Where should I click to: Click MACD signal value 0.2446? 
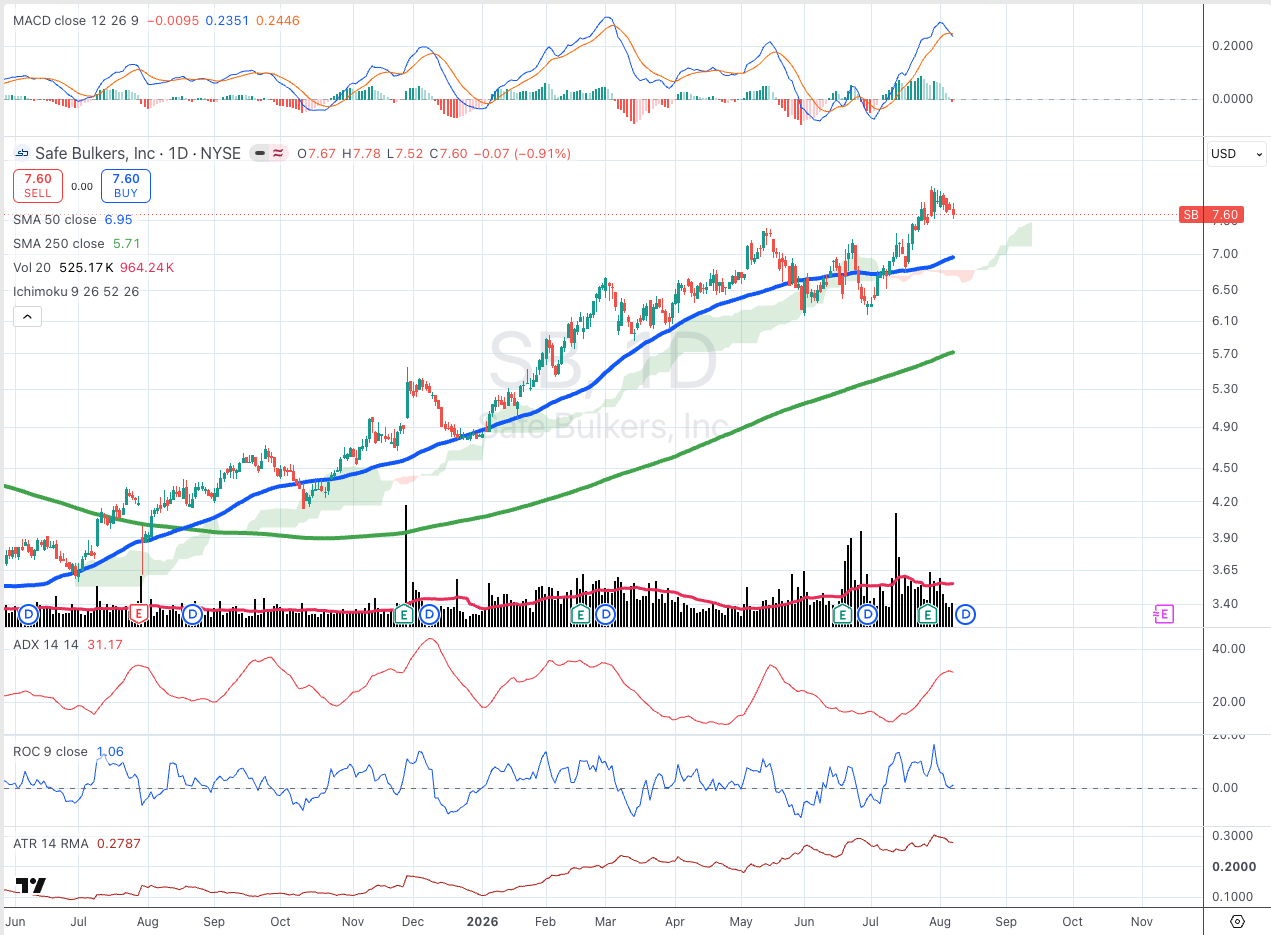278,20
